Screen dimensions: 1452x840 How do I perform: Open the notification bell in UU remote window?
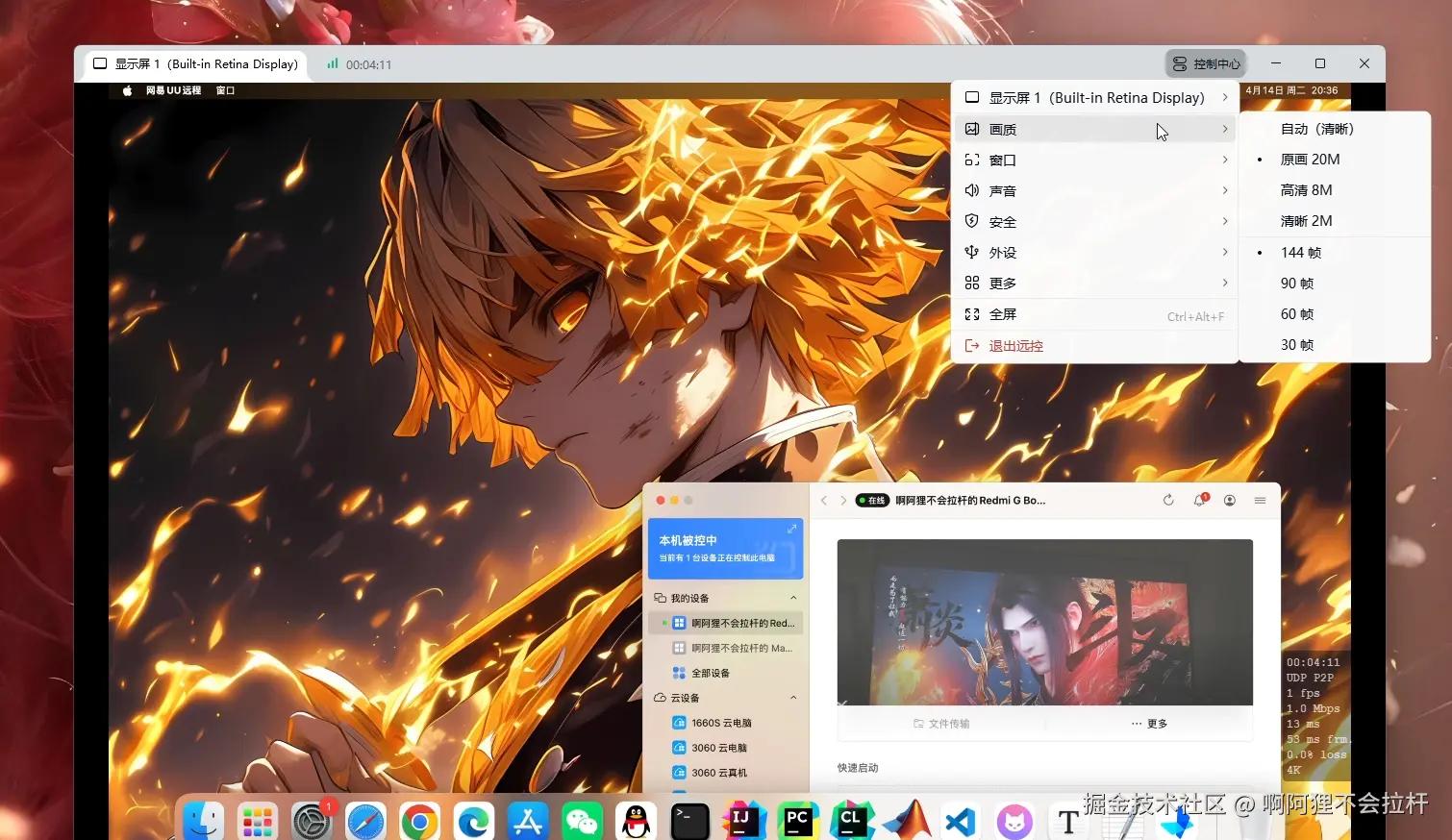[1199, 500]
